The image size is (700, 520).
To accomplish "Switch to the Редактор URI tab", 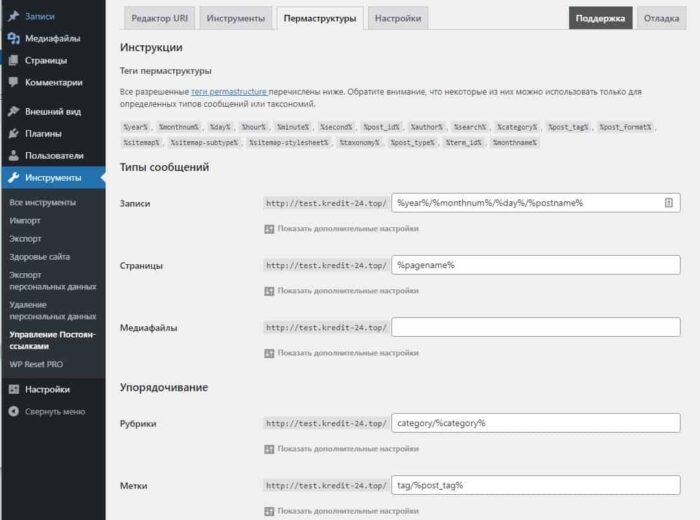I will click(x=160, y=18).
